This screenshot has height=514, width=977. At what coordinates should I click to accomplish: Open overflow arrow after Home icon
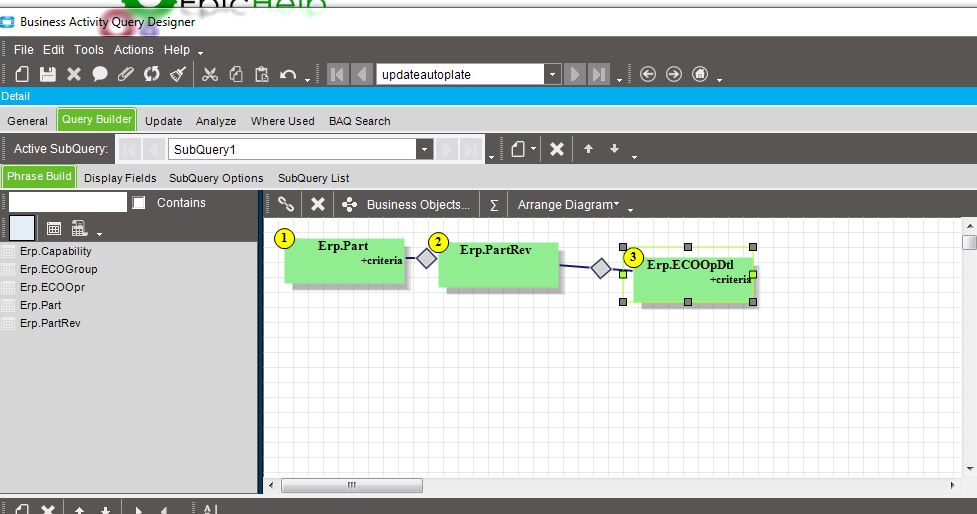(x=719, y=80)
